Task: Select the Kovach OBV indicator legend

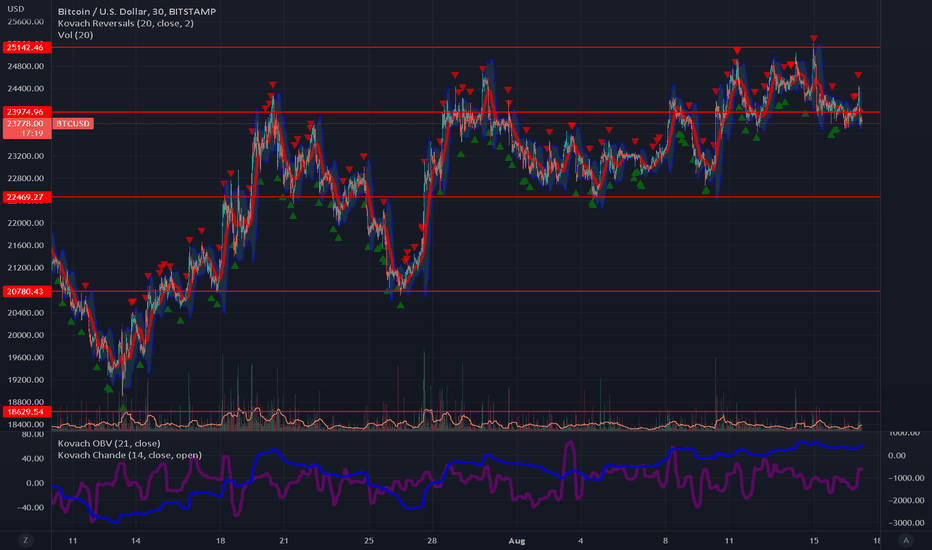Action: tap(109, 444)
